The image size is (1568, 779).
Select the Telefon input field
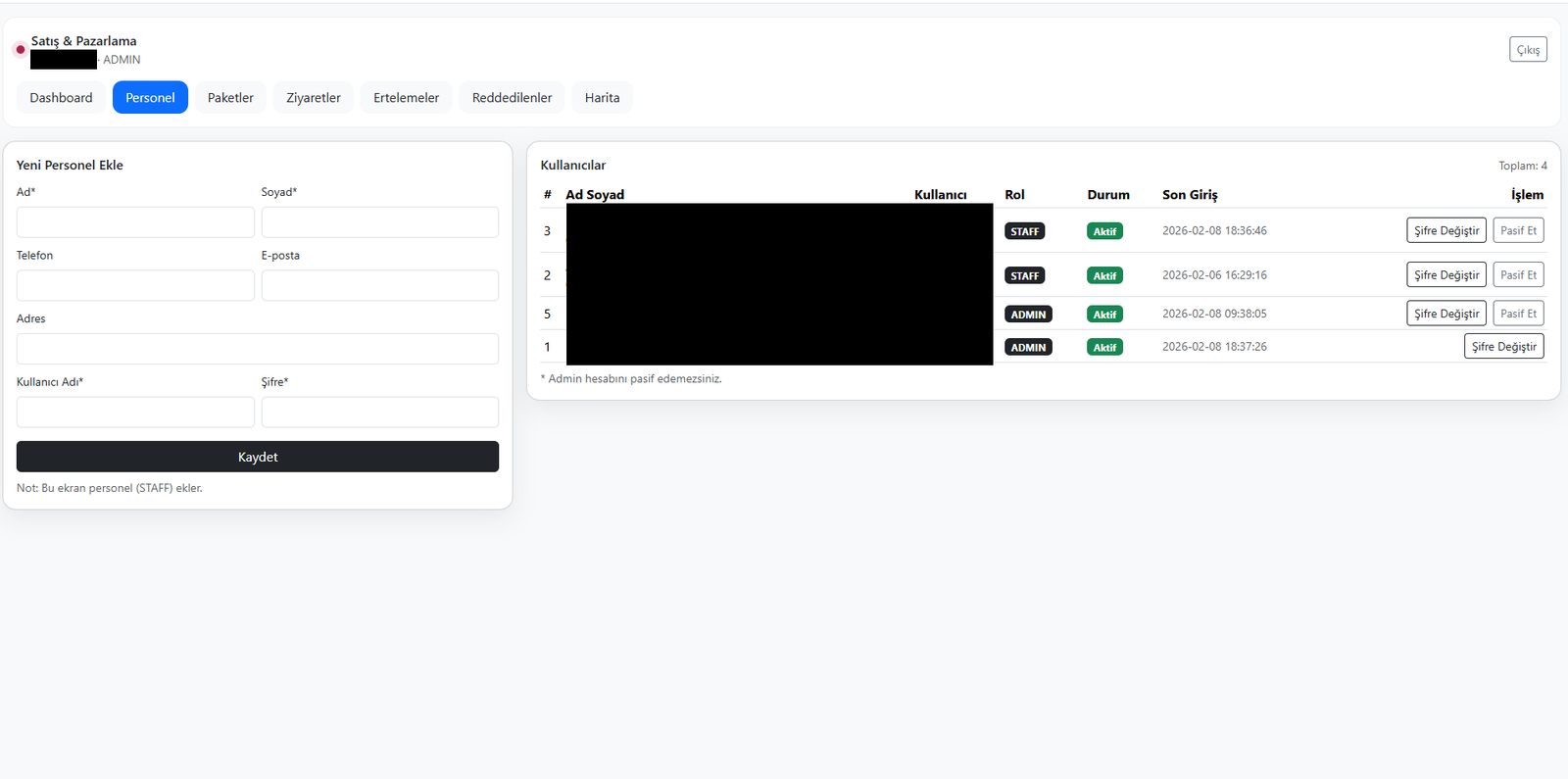point(135,286)
